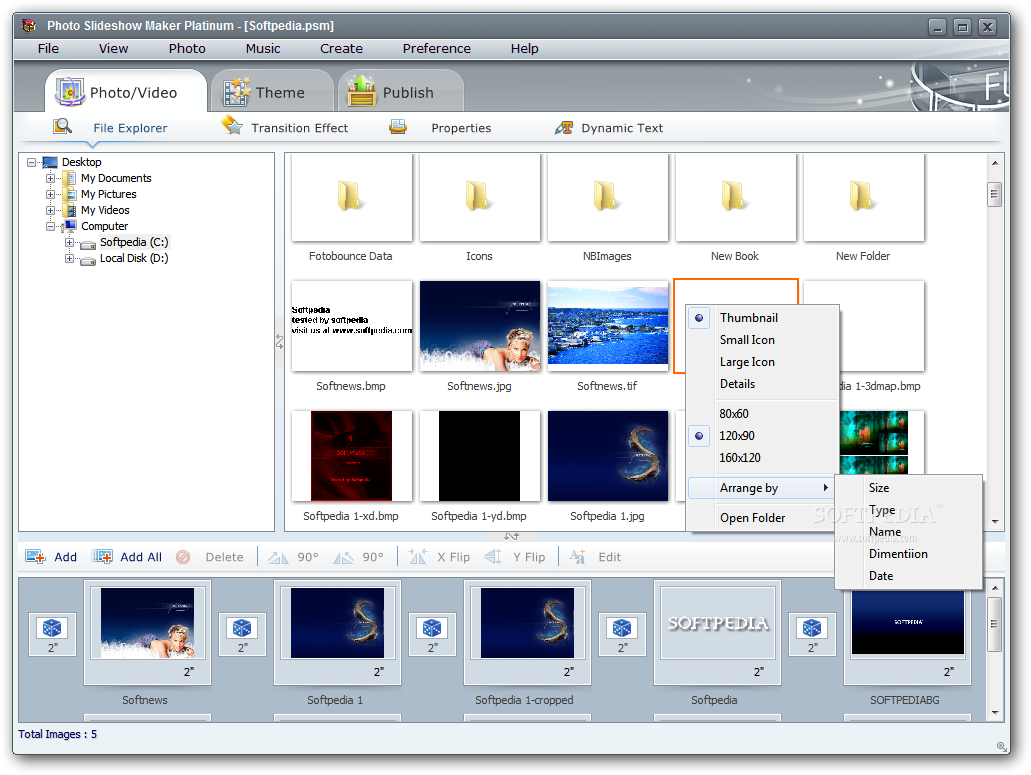Open the View menu
Image resolution: width=1031 pixels, height=775 pixels.
[113, 49]
